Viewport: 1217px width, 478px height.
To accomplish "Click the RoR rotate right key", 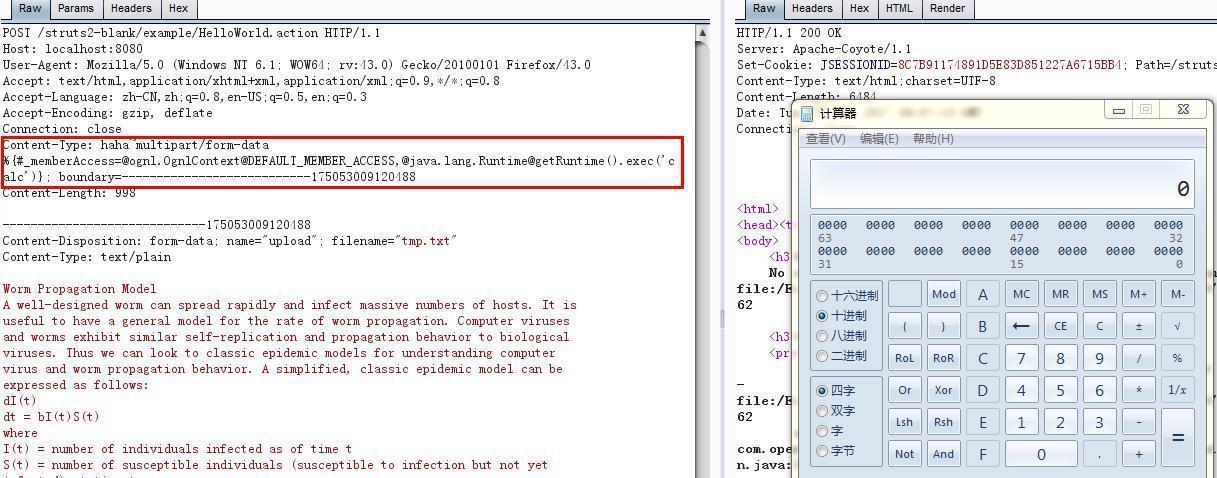I will pyautogui.click(x=943, y=358).
